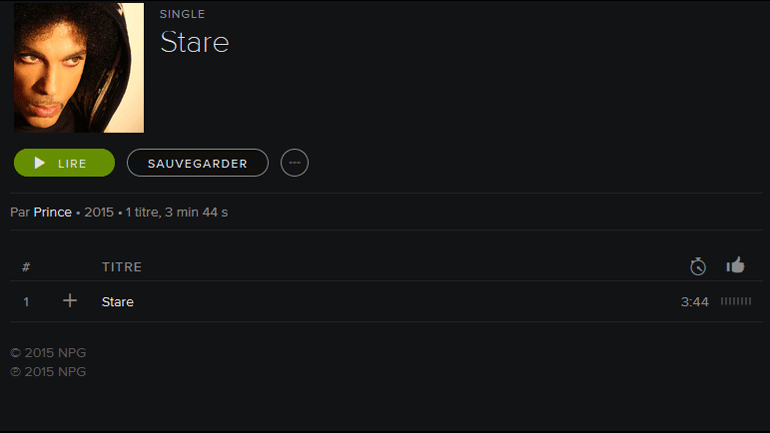Click the ℗ 2015 NPG phonographic line

[x=48, y=372]
